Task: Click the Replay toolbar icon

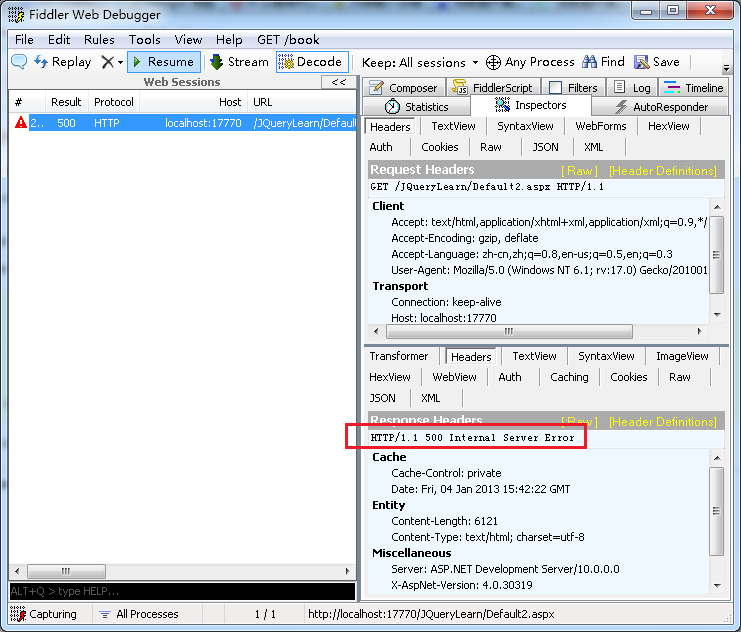Action: click(x=41, y=62)
